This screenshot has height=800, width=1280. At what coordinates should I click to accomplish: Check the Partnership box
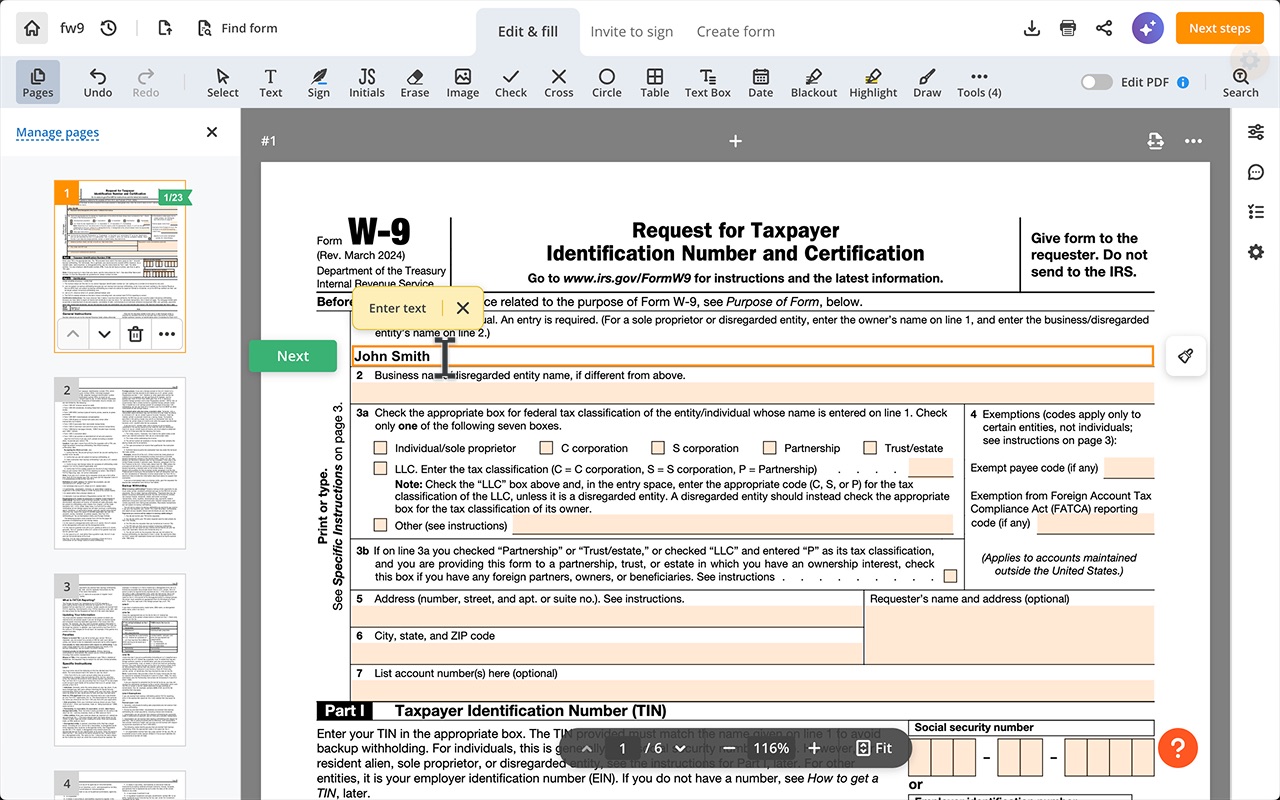[770, 448]
